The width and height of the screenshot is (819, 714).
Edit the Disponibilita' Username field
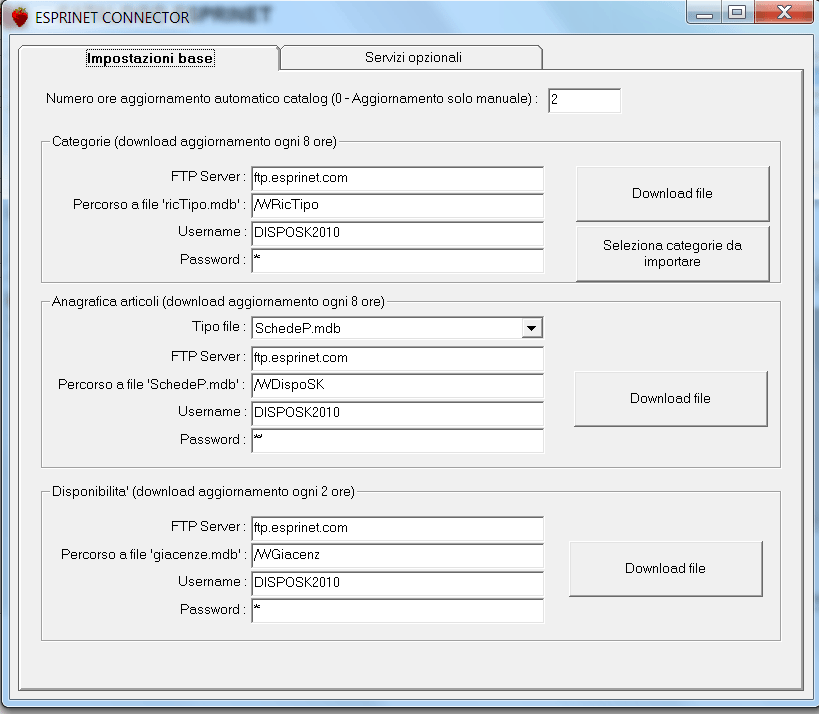397,583
